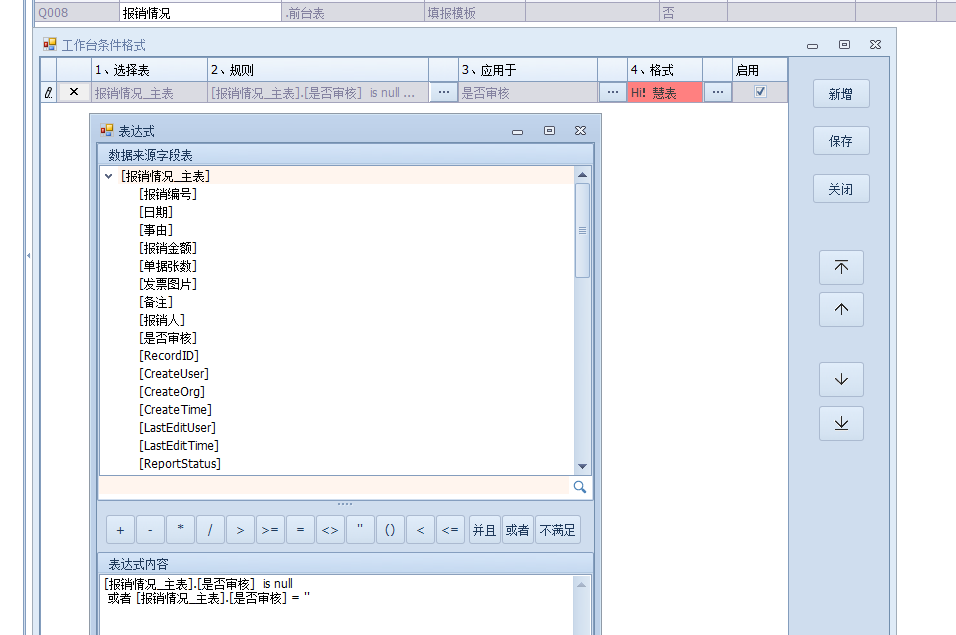Click the move-down arrow button
The height and width of the screenshot is (635, 956).
[x=841, y=380]
